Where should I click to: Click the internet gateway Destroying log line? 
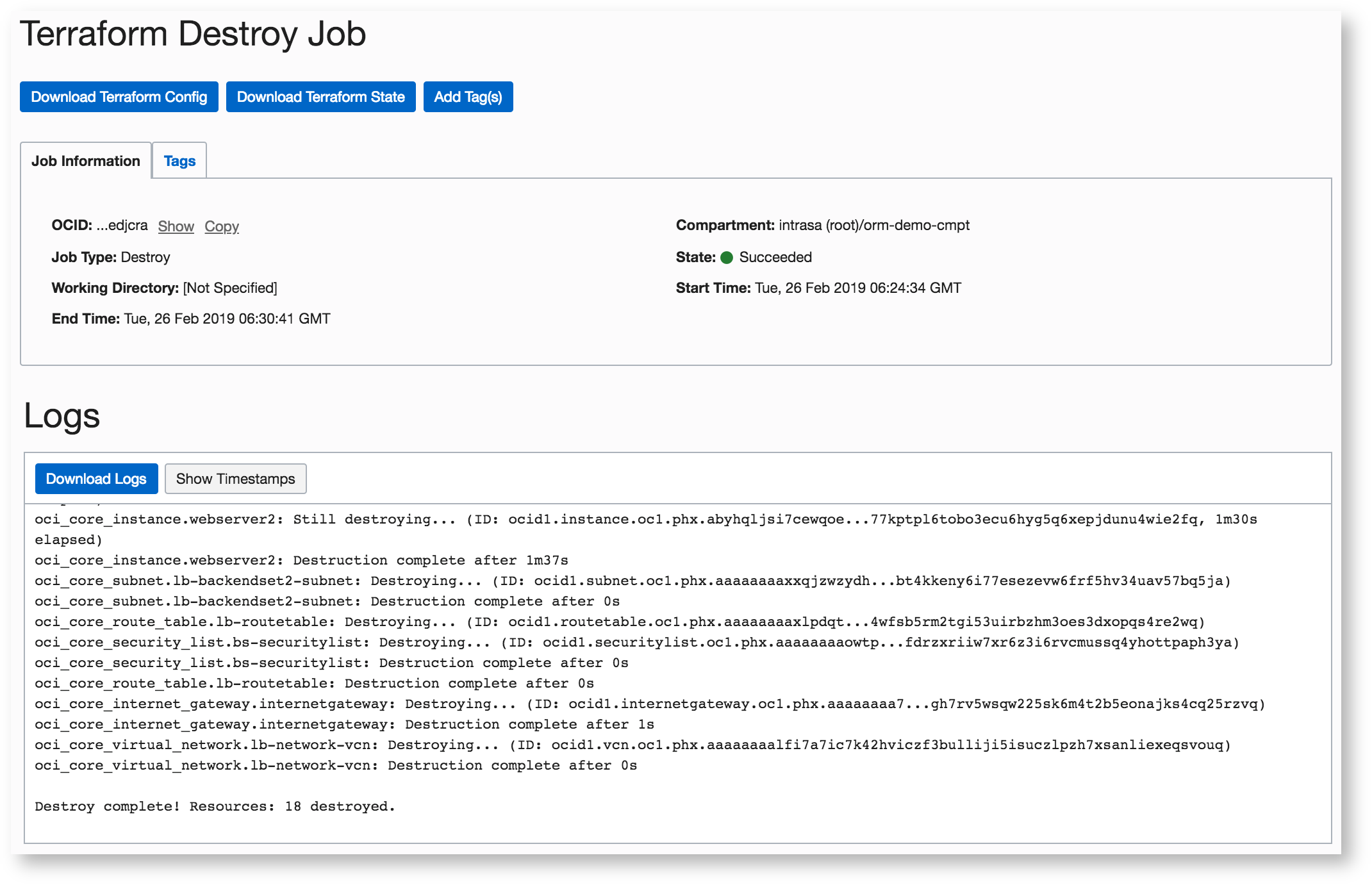click(x=649, y=704)
